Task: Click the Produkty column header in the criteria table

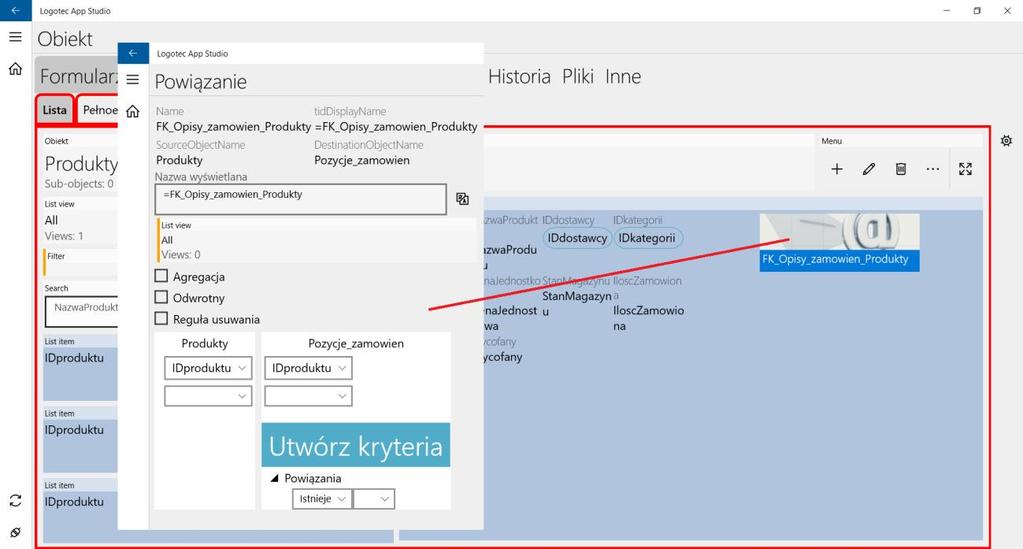Action: point(205,343)
